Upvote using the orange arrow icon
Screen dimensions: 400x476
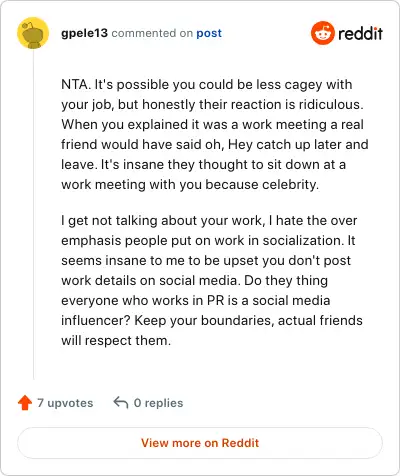point(25,403)
